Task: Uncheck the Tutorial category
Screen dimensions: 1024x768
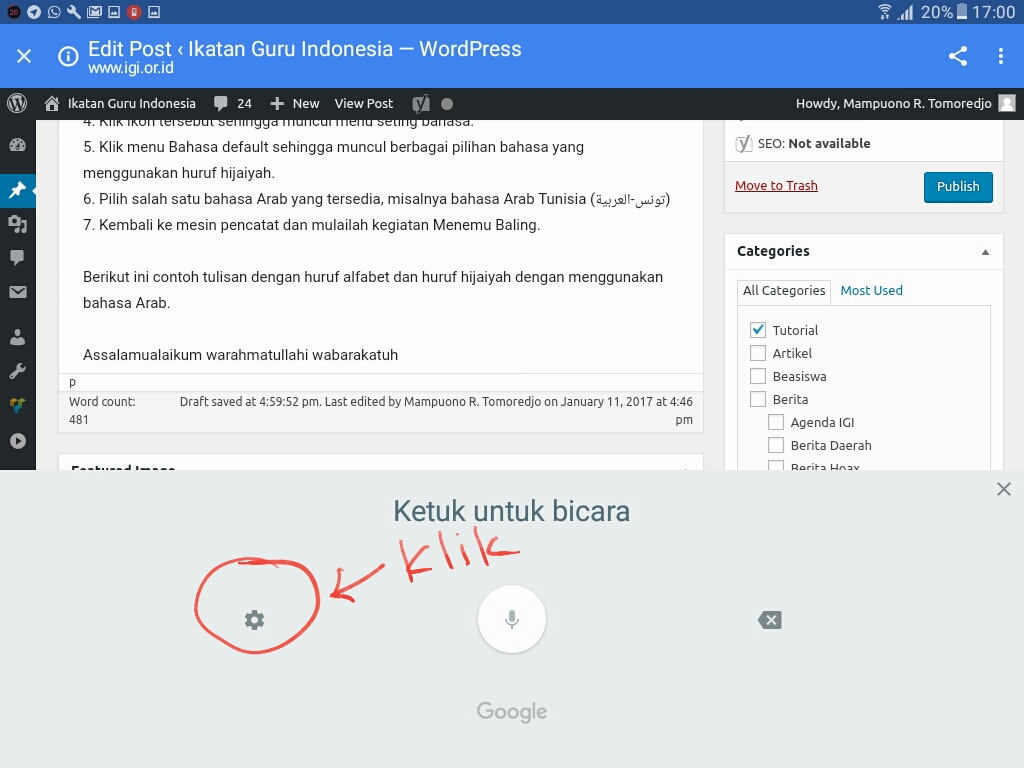Action: [758, 330]
